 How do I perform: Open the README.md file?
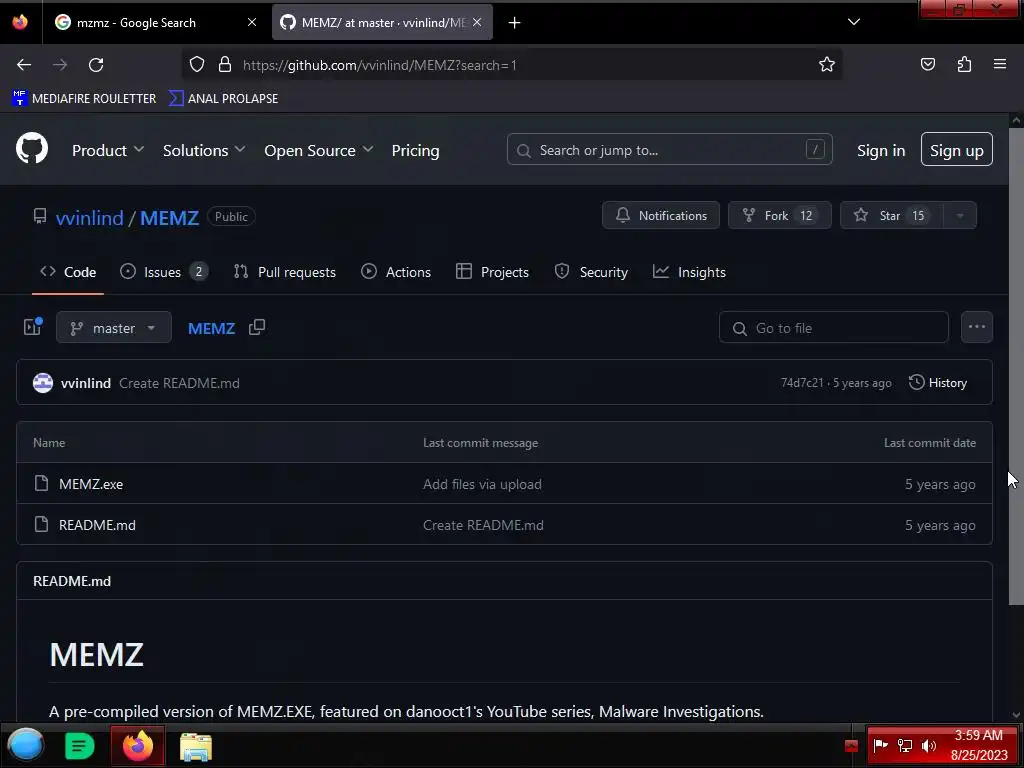pyautogui.click(x=97, y=525)
